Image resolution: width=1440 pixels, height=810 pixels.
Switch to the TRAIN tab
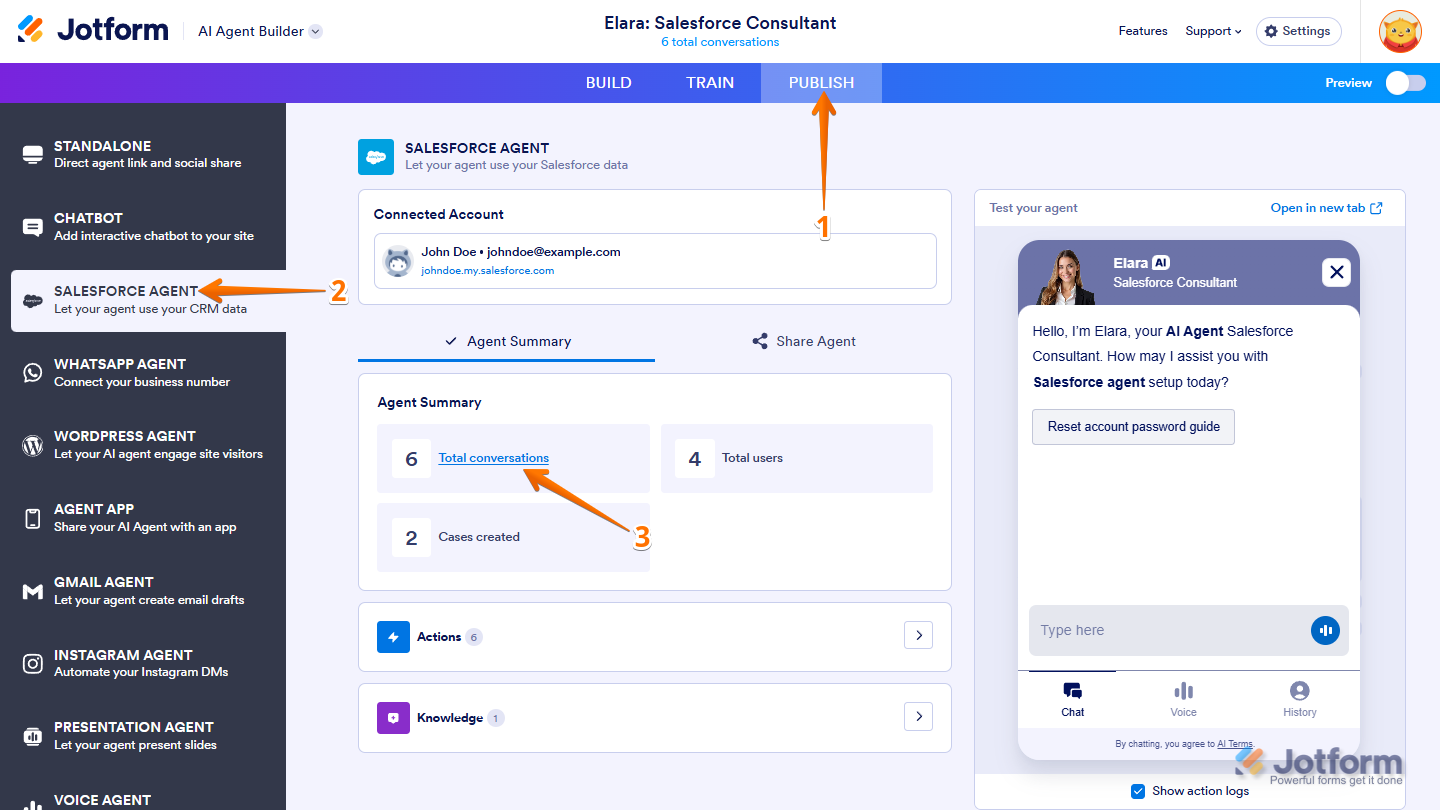[x=710, y=83]
